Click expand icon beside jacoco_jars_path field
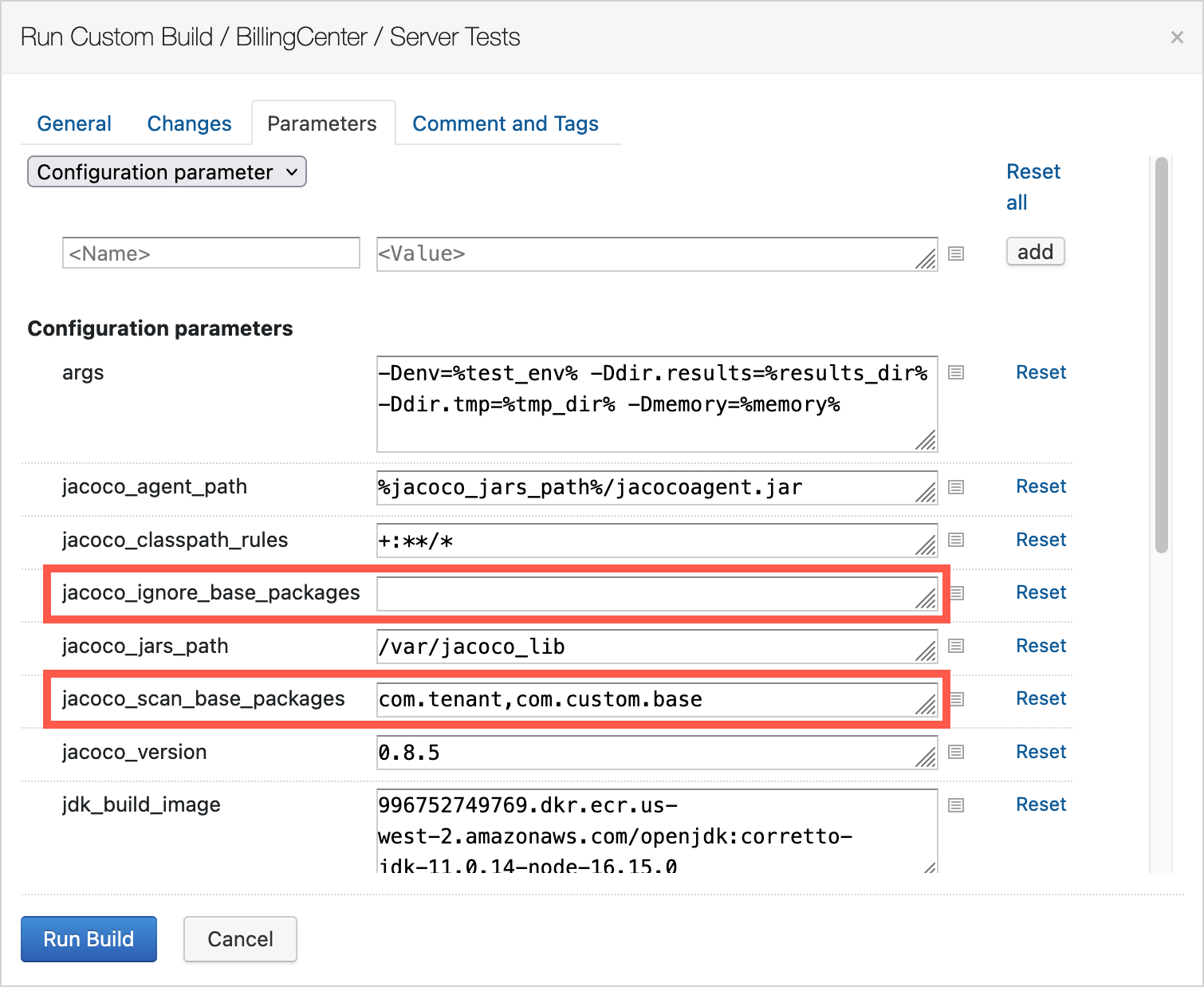The height and width of the screenshot is (987, 1204). 956,646
